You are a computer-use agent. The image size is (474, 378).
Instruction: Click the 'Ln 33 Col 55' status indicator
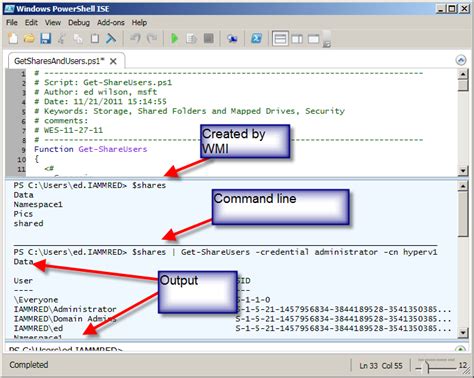(x=381, y=366)
